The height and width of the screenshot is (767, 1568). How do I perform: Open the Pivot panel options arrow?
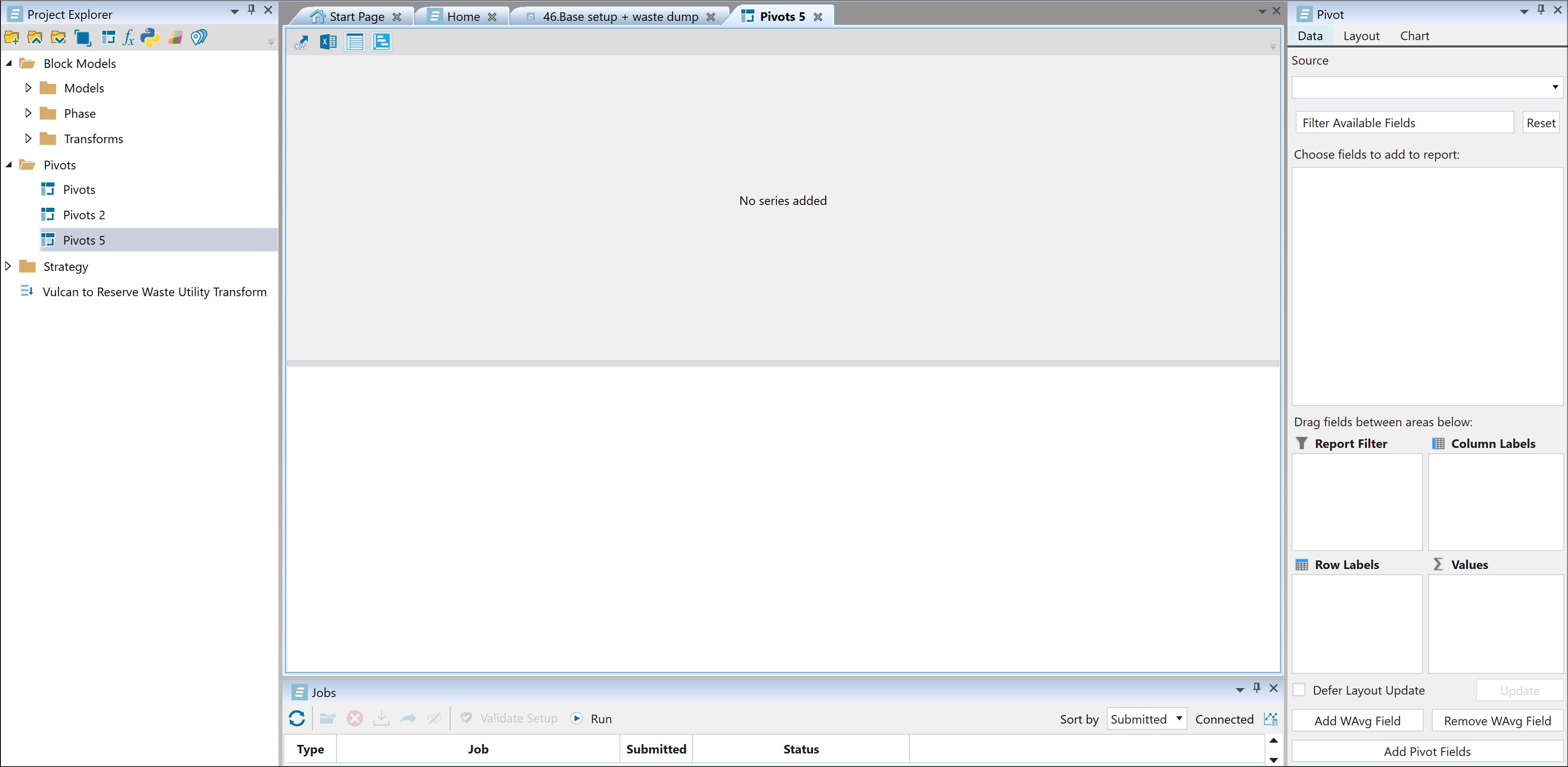tap(1524, 11)
